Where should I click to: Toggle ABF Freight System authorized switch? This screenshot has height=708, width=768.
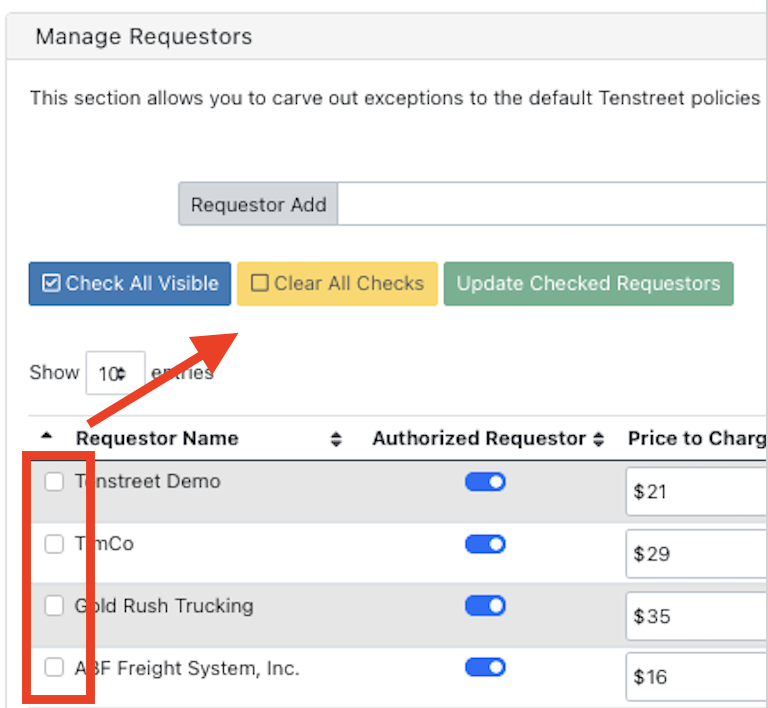click(485, 667)
